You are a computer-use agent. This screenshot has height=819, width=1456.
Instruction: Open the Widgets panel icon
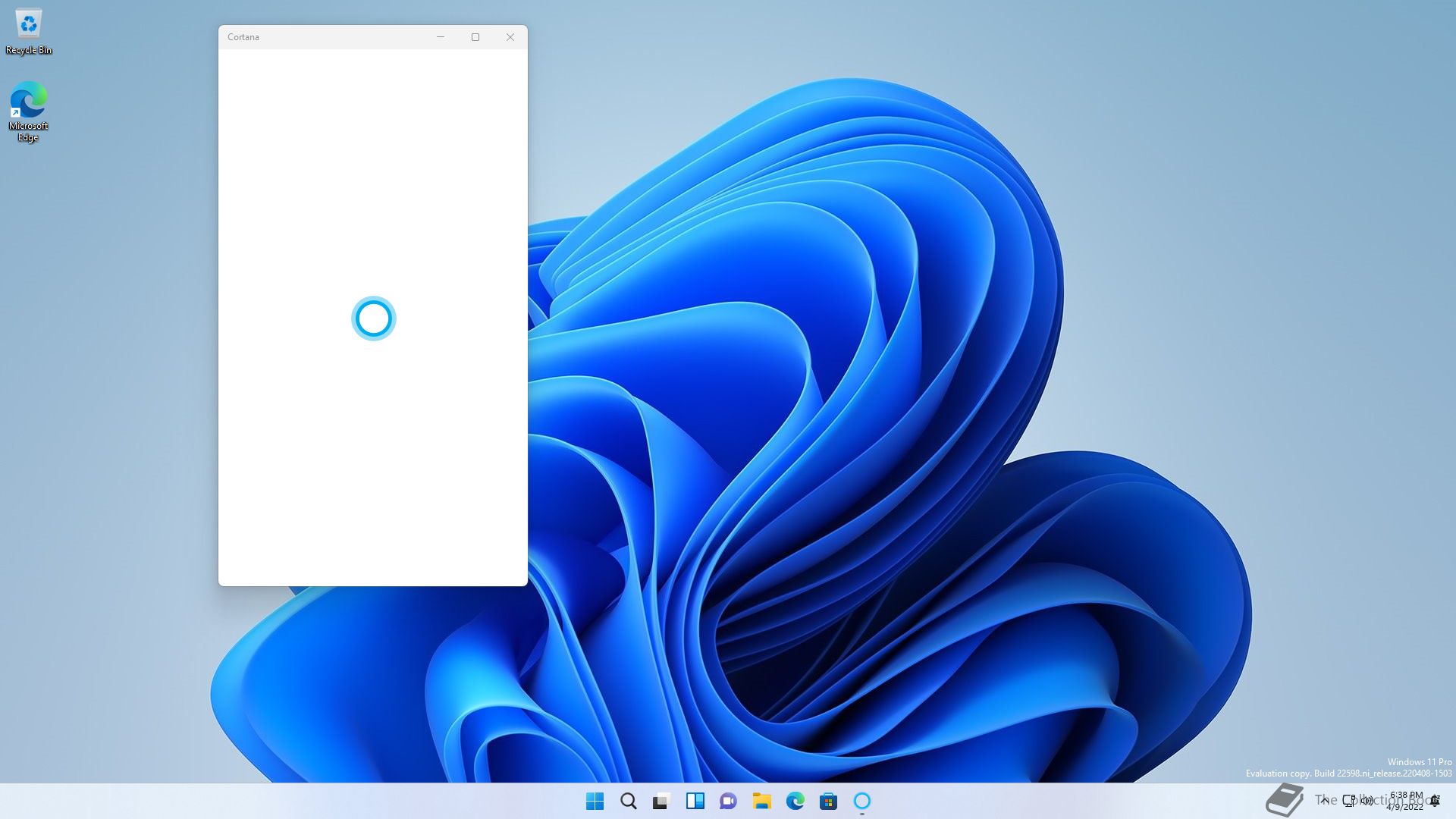pyautogui.click(x=695, y=801)
